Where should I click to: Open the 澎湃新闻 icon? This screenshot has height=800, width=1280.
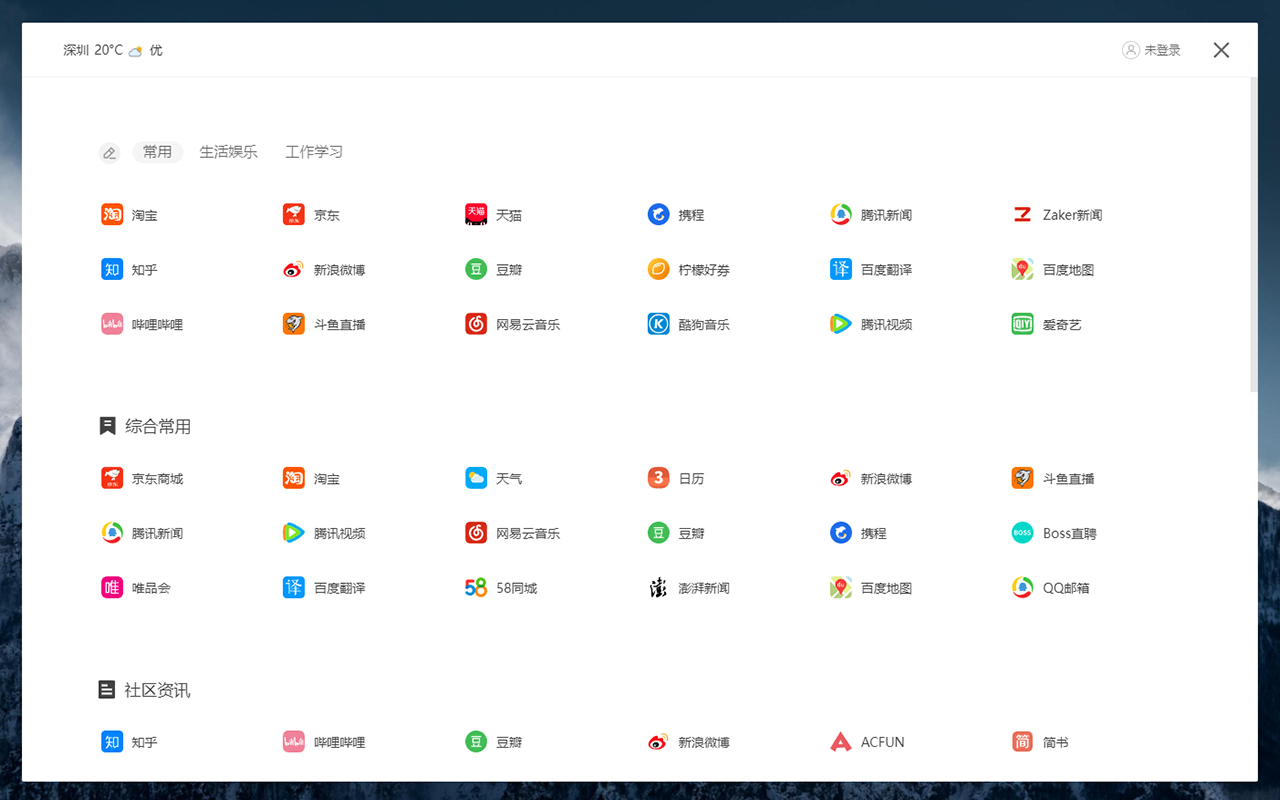[x=658, y=588]
